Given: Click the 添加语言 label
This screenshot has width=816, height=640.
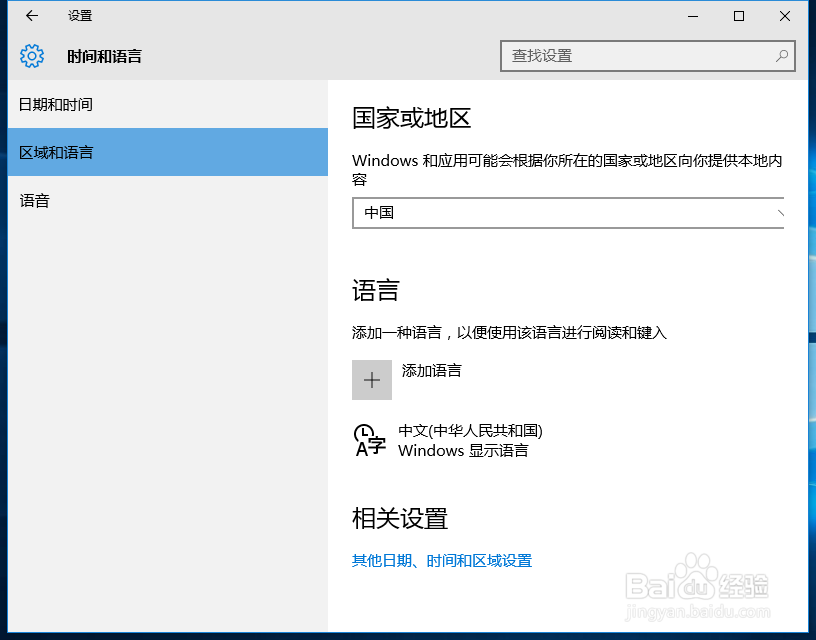Looking at the screenshot, I should tap(431, 370).
